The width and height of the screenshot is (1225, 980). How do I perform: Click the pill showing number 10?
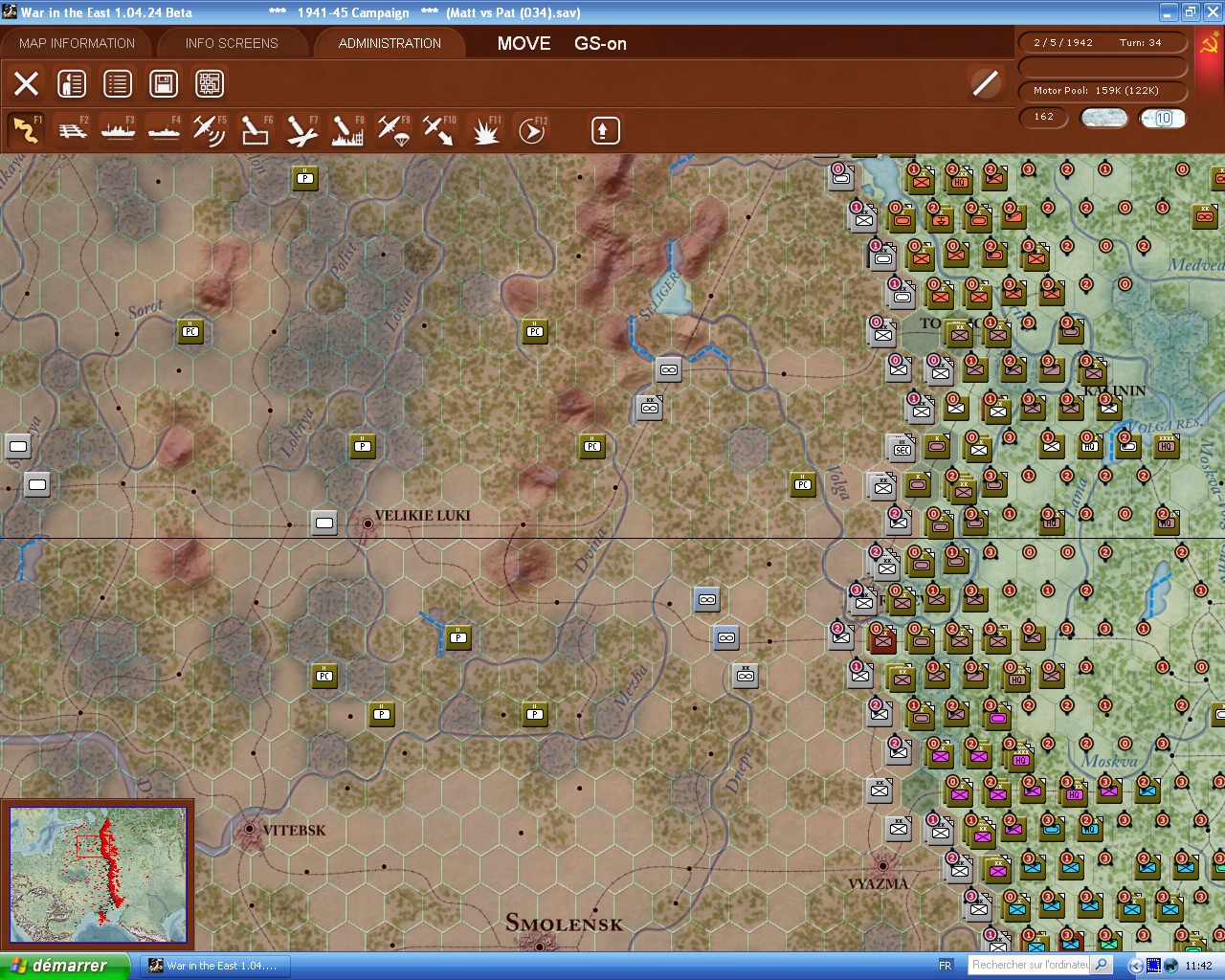tap(1163, 118)
